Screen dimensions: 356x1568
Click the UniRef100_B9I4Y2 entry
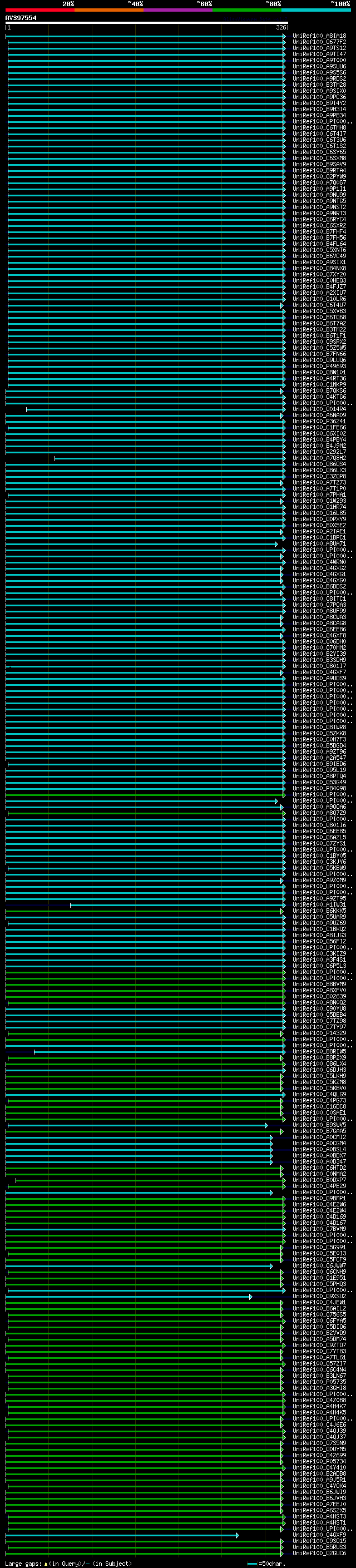(319, 103)
